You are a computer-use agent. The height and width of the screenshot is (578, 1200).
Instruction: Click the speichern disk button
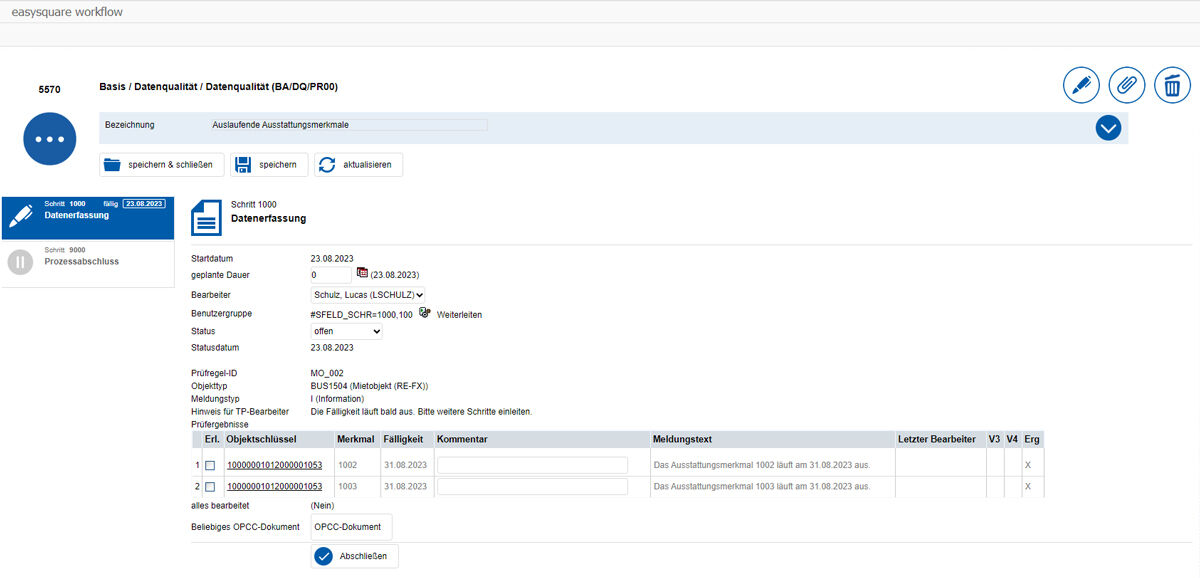tap(269, 165)
